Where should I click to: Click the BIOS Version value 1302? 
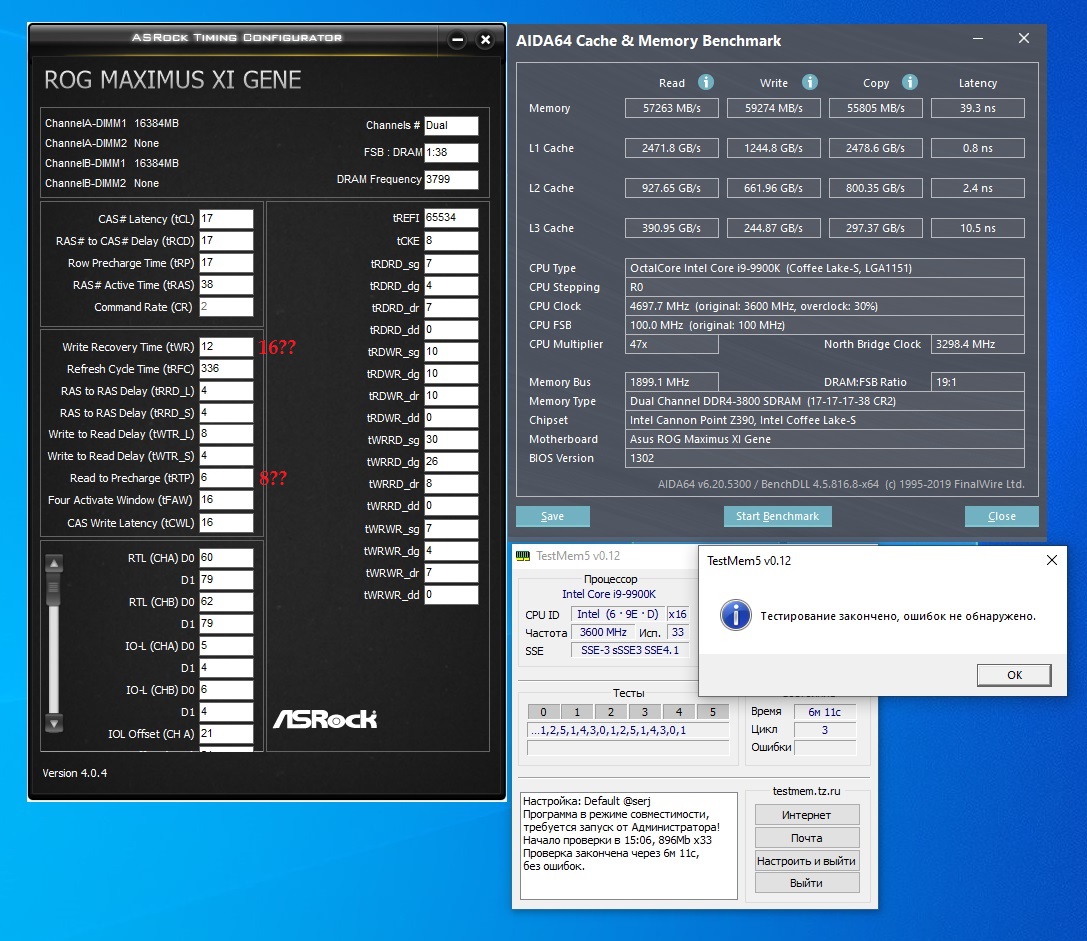click(x=824, y=458)
